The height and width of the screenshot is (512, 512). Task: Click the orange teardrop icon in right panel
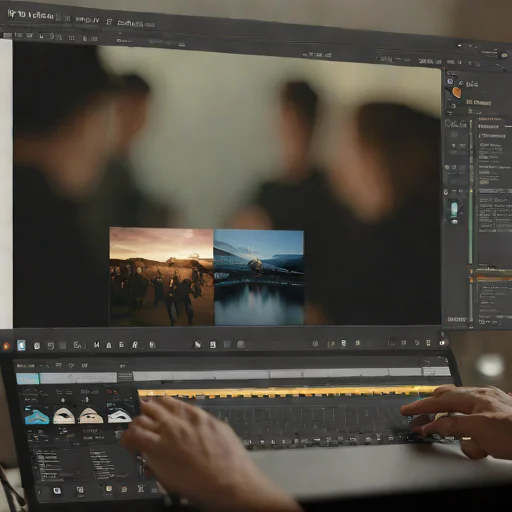point(457,92)
